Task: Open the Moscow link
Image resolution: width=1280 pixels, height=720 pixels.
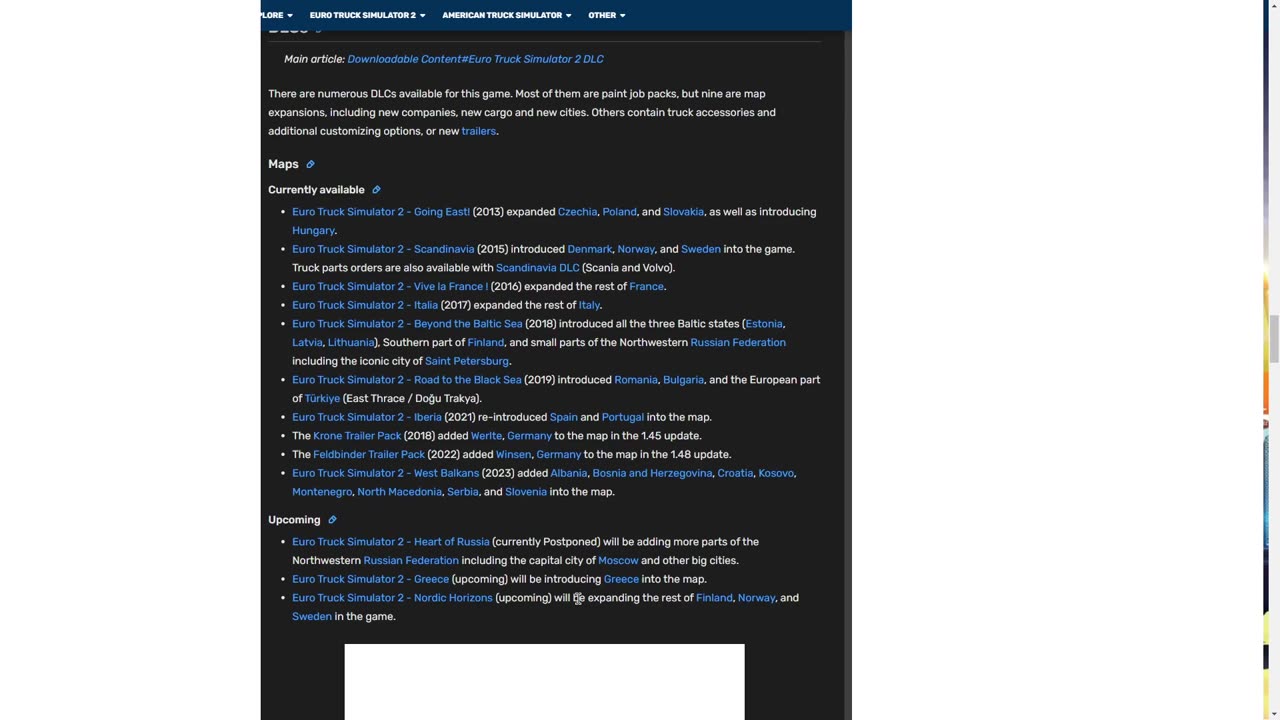Action: point(618,561)
